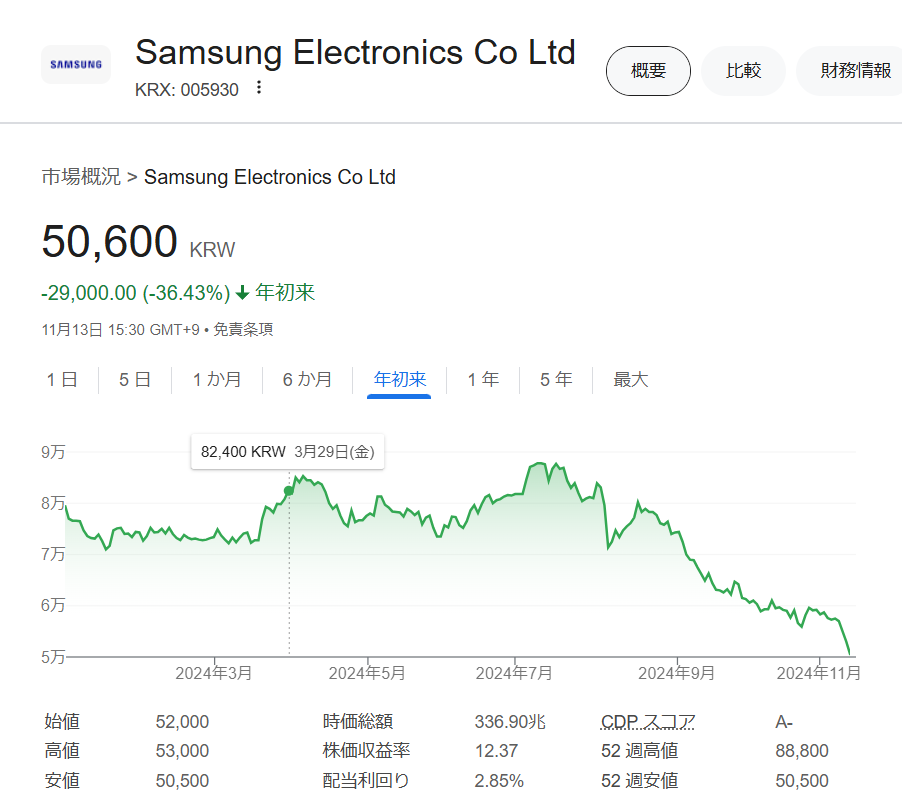Switch to the 5年 range
The height and width of the screenshot is (793, 902).
pyautogui.click(x=556, y=380)
